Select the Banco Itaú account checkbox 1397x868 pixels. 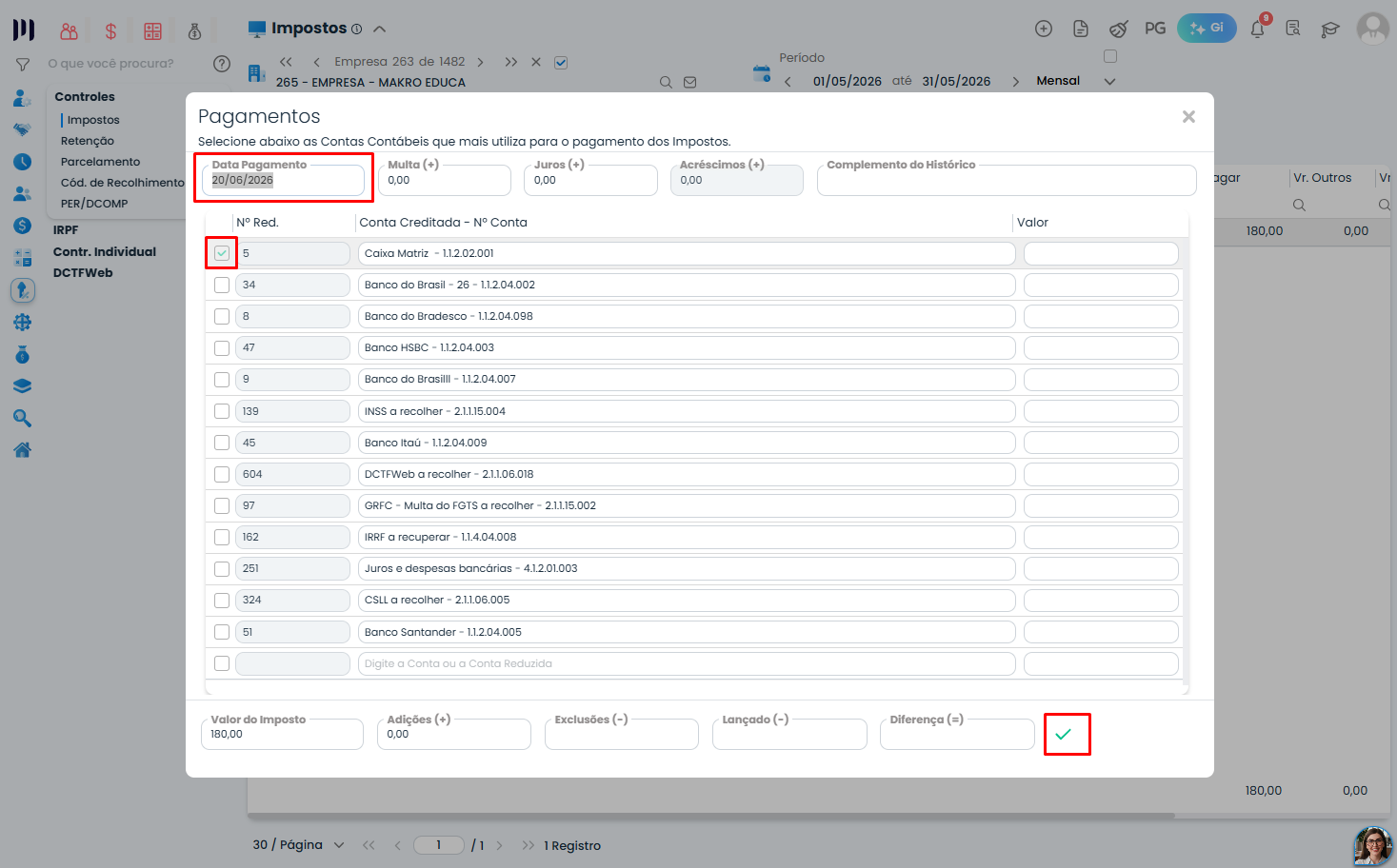tap(222, 443)
